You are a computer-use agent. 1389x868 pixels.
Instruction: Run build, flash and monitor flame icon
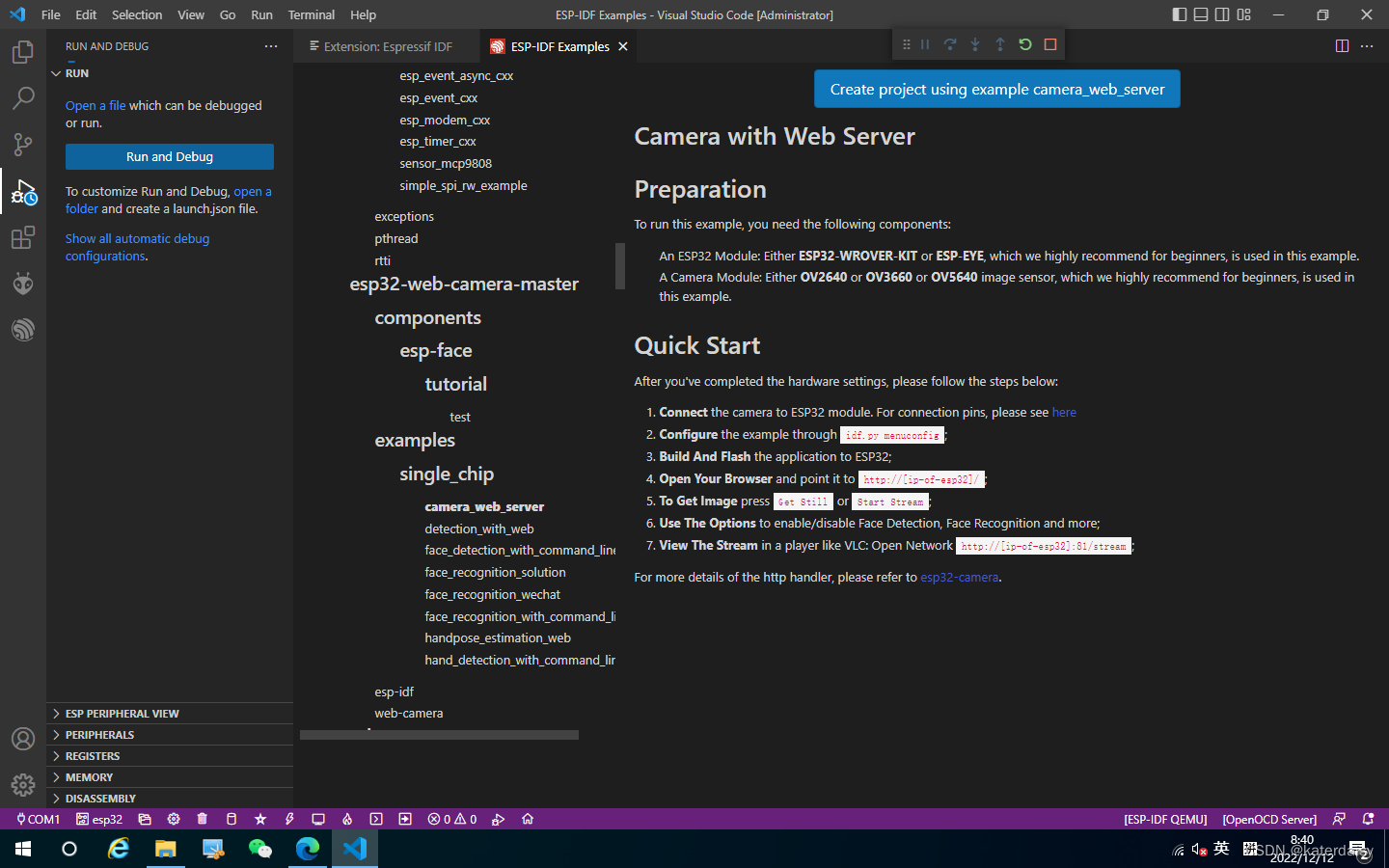(347, 819)
